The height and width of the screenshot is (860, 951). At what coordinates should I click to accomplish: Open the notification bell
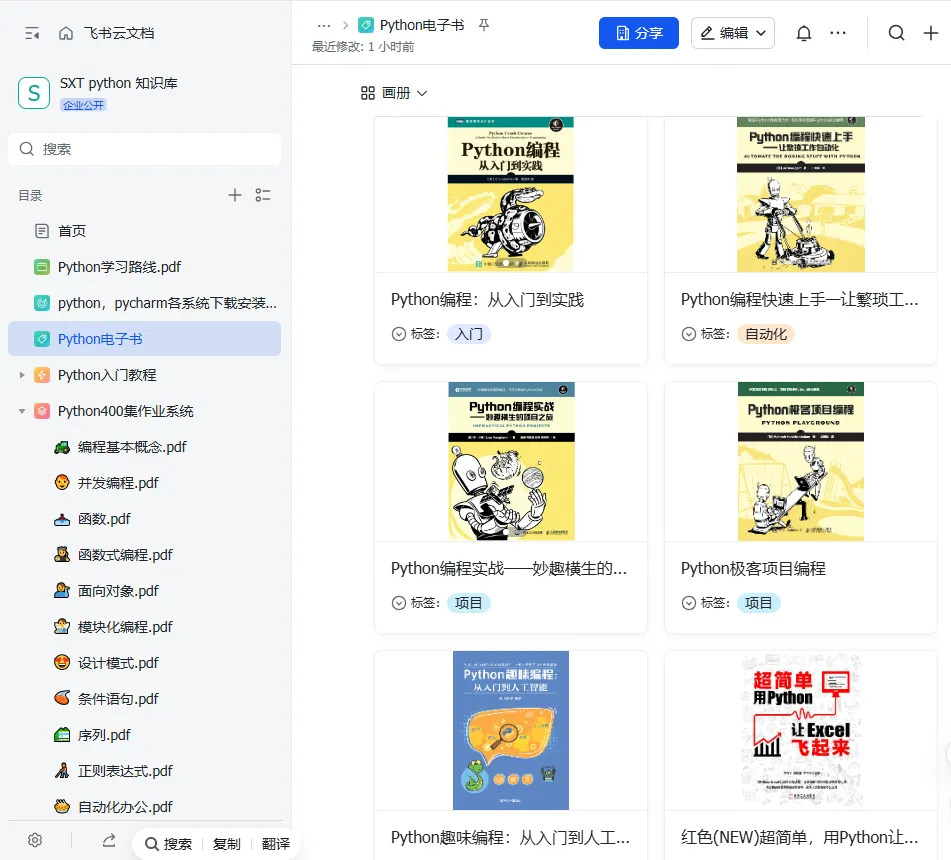tap(804, 33)
